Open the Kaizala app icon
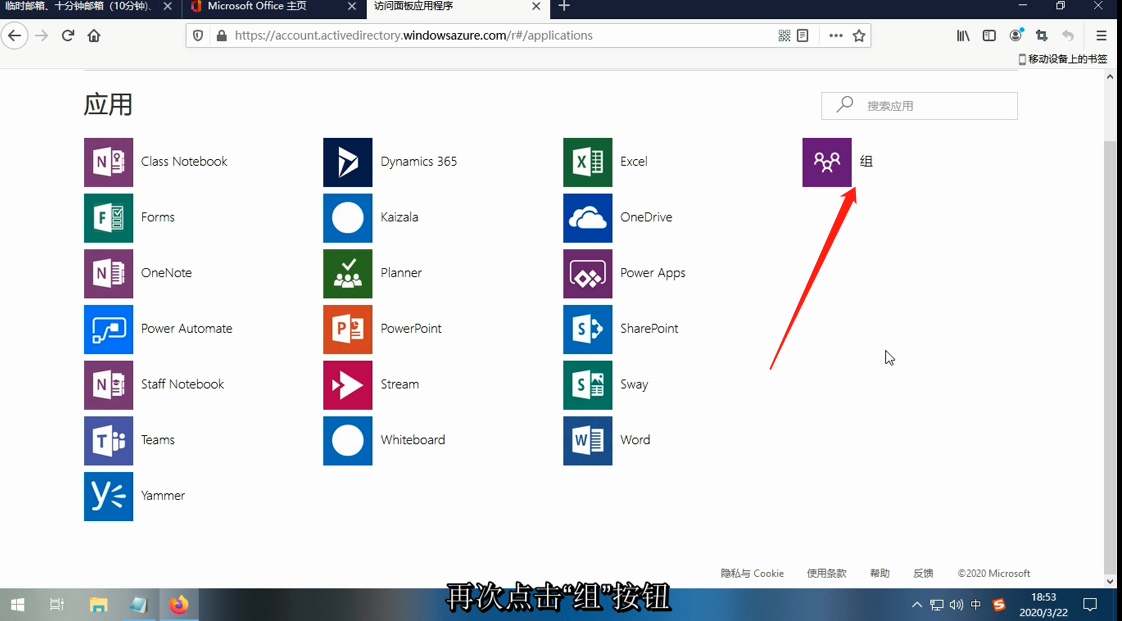Image resolution: width=1122 pixels, height=621 pixels. (x=348, y=218)
